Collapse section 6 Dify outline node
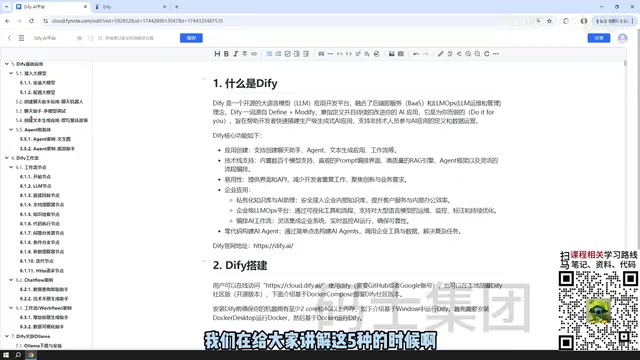Viewport: 640px width, 360px height. click(7, 158)
